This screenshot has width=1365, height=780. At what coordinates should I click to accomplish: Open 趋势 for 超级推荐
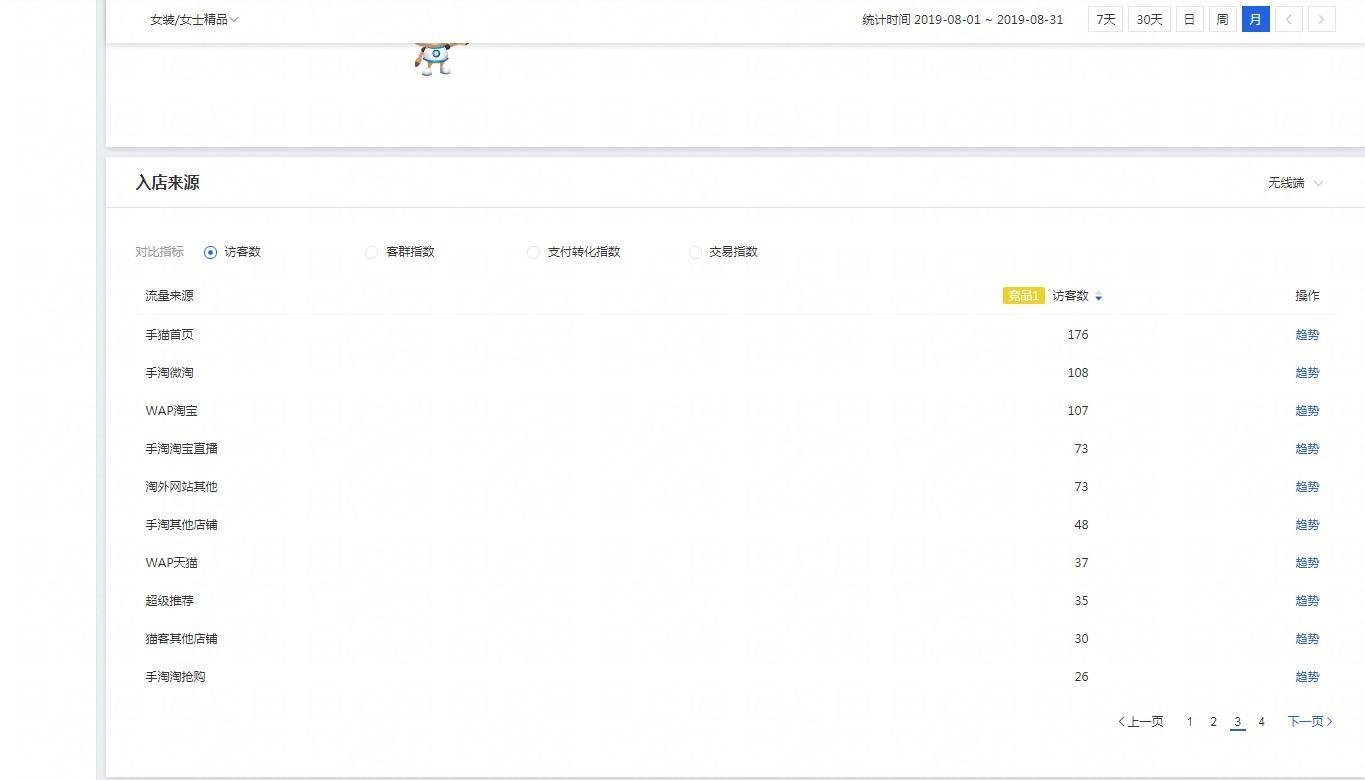pos(1307,601)
